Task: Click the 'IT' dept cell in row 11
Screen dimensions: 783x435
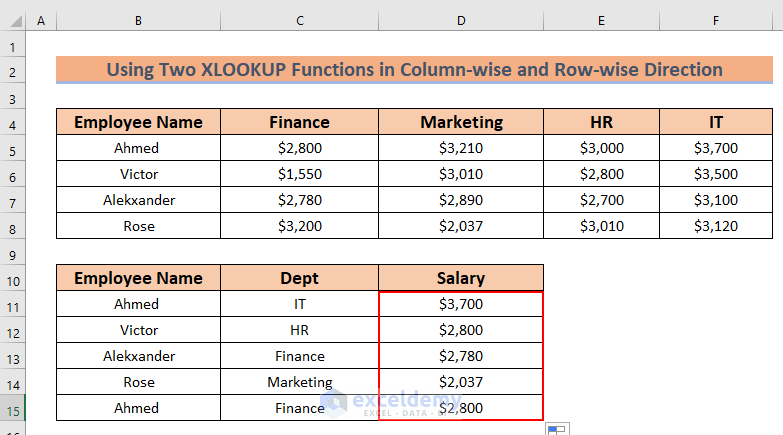Action: pos(300,304)
